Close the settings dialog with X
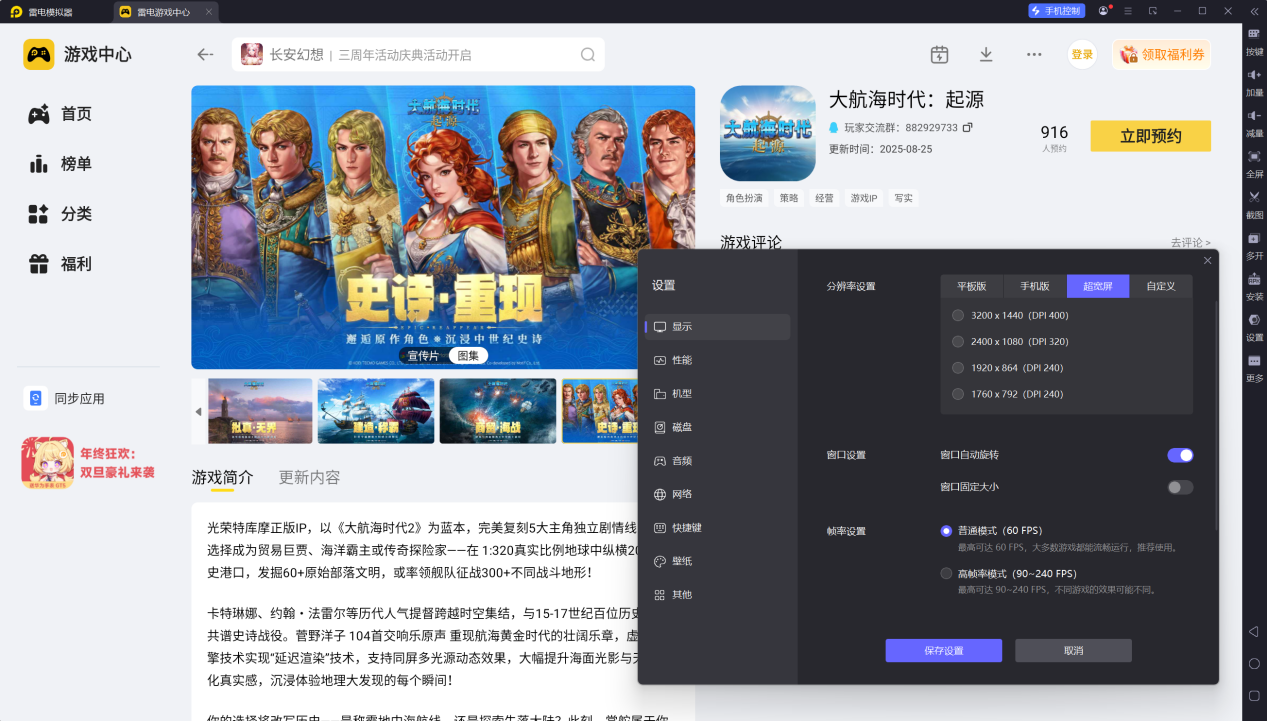 tap(1207, 261)
